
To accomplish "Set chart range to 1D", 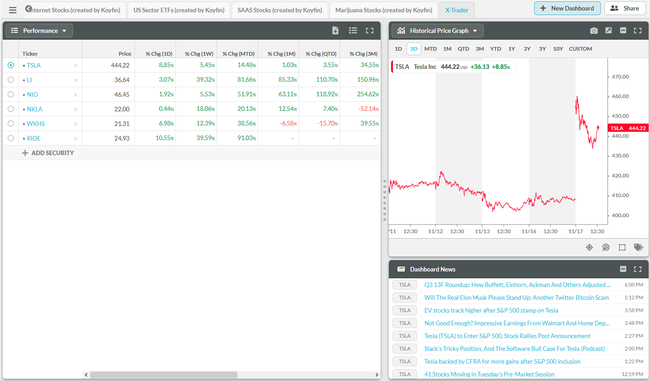I will tap(398, 49).
